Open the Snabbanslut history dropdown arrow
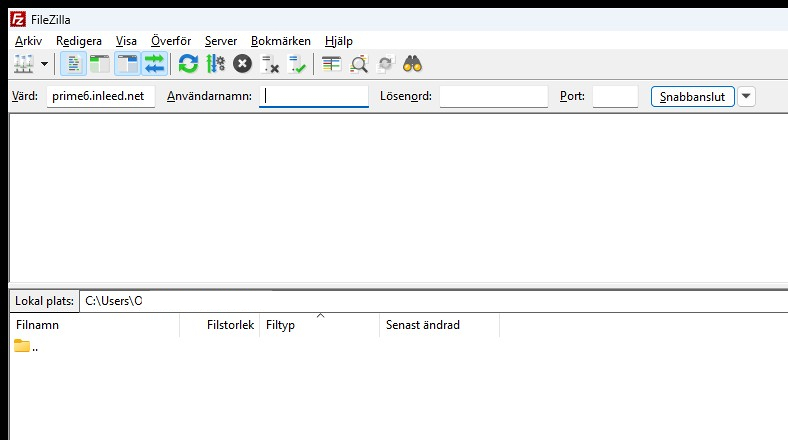The height and width of the screenshot is (440, 788). tap(747, 96)
